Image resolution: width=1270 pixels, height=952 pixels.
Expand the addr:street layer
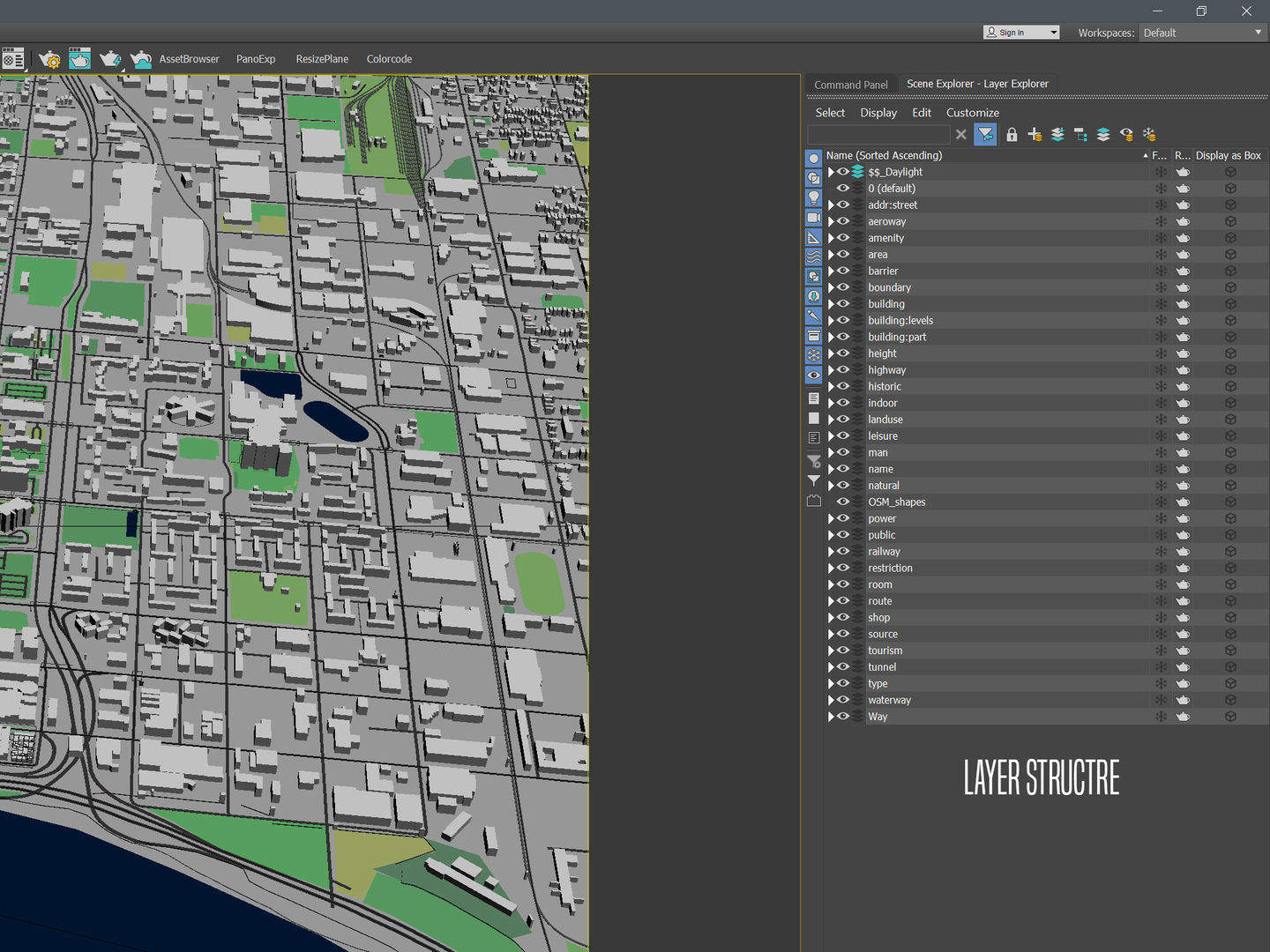830,205
